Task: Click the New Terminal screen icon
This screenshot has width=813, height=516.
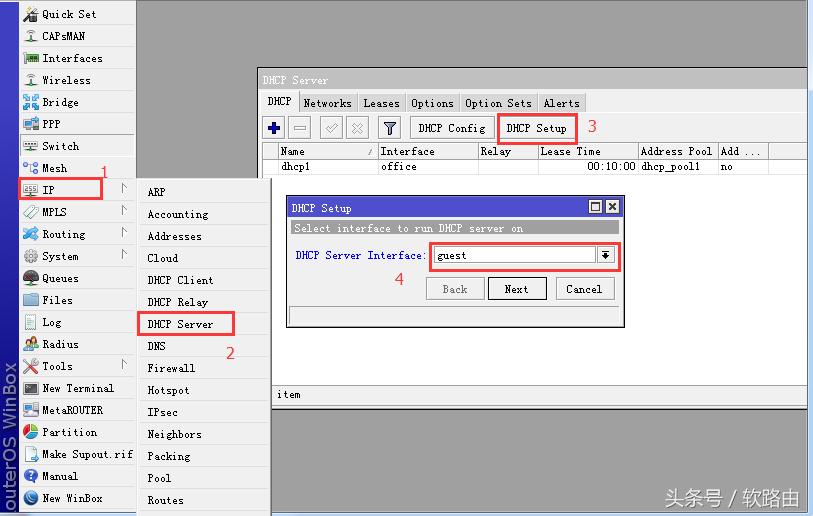Action: point(31,388)
